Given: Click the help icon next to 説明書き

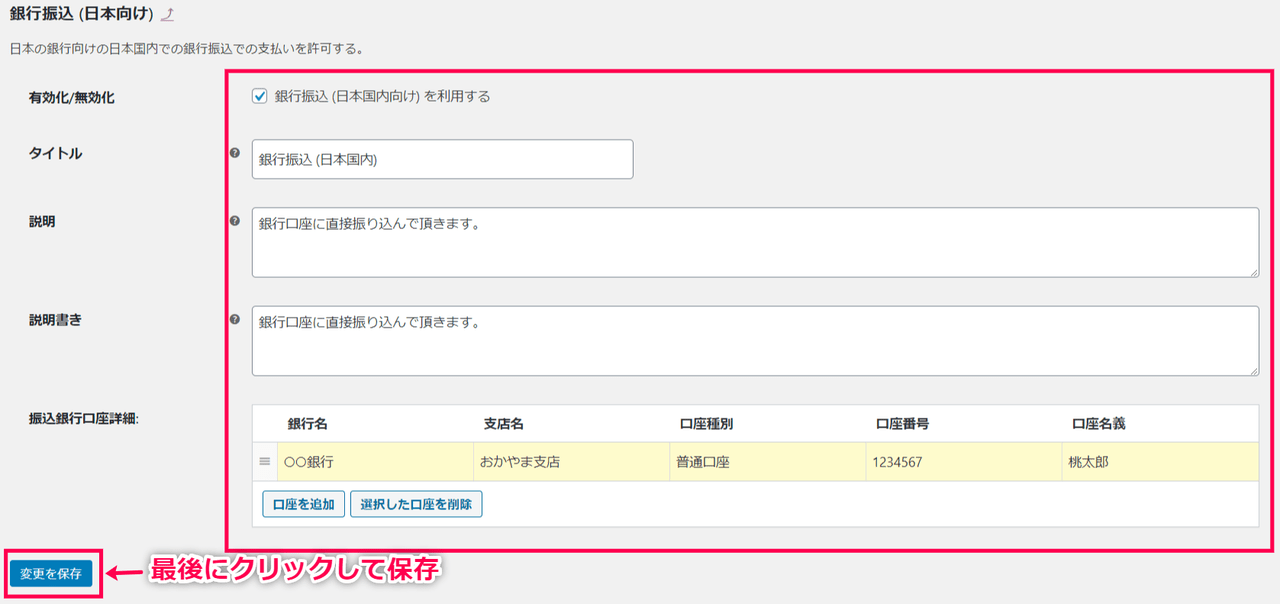Looking at the screenshot, I should coord(235,319).
